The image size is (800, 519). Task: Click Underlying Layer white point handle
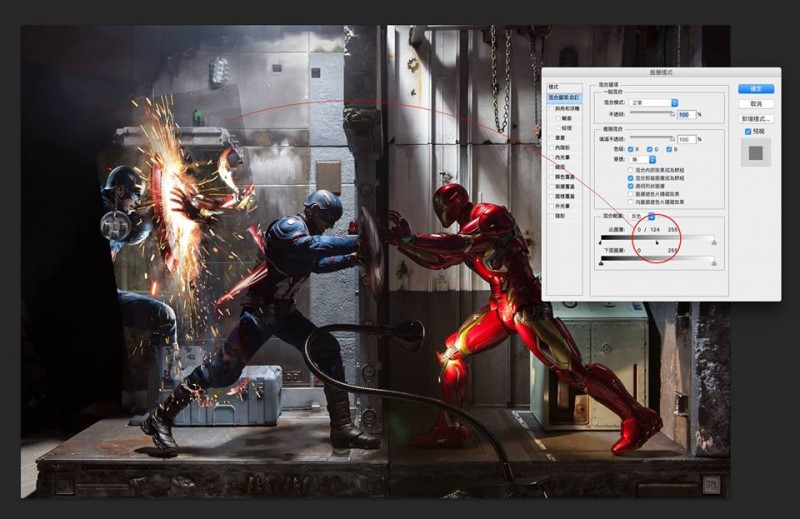(714, 263)
